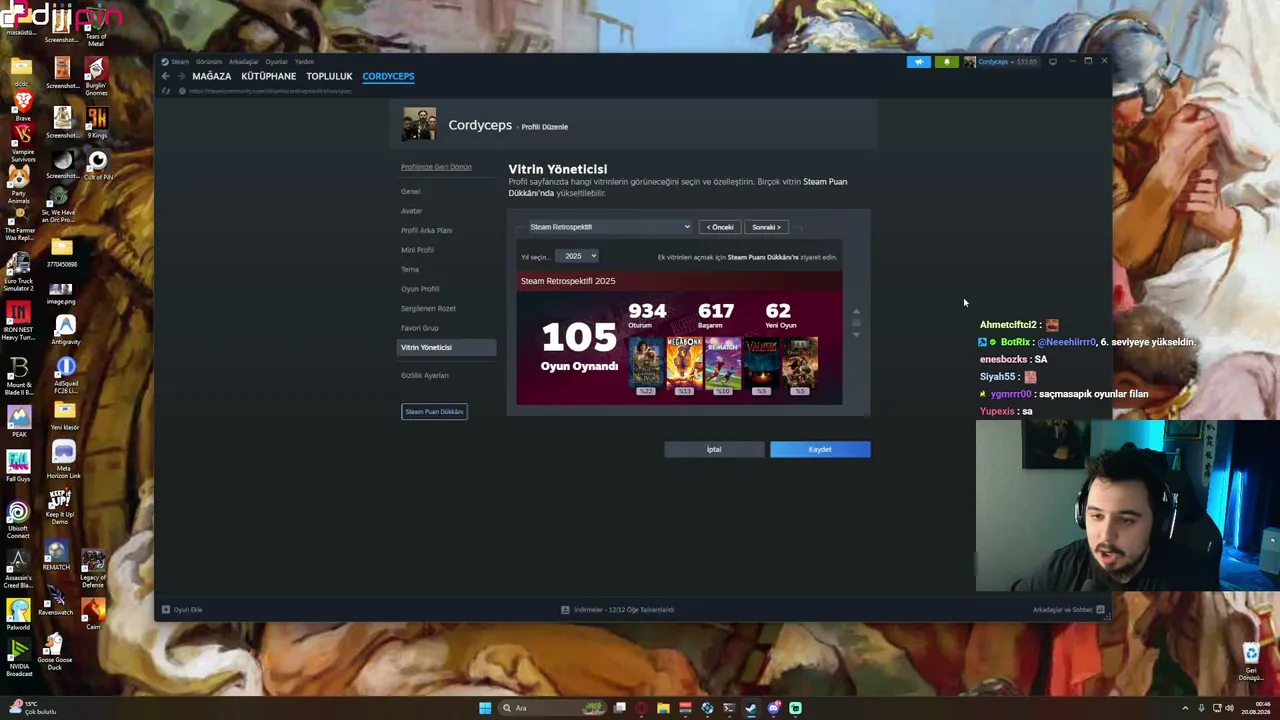Open Discord from the taskbar
The image size is (1280, 720).
(773, 708)
